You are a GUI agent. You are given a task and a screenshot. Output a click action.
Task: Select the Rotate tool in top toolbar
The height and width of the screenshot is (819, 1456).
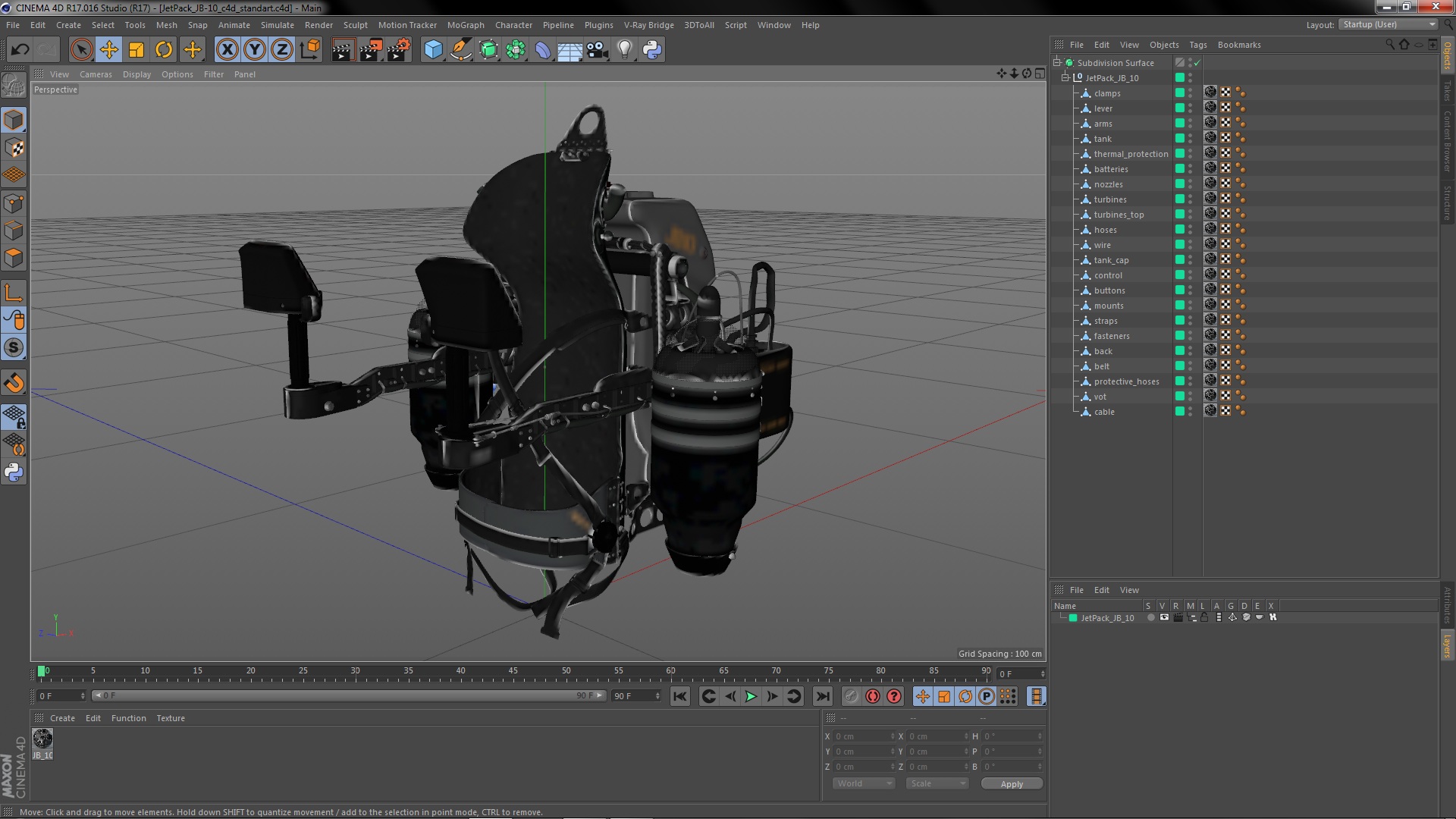pos(164,50)
